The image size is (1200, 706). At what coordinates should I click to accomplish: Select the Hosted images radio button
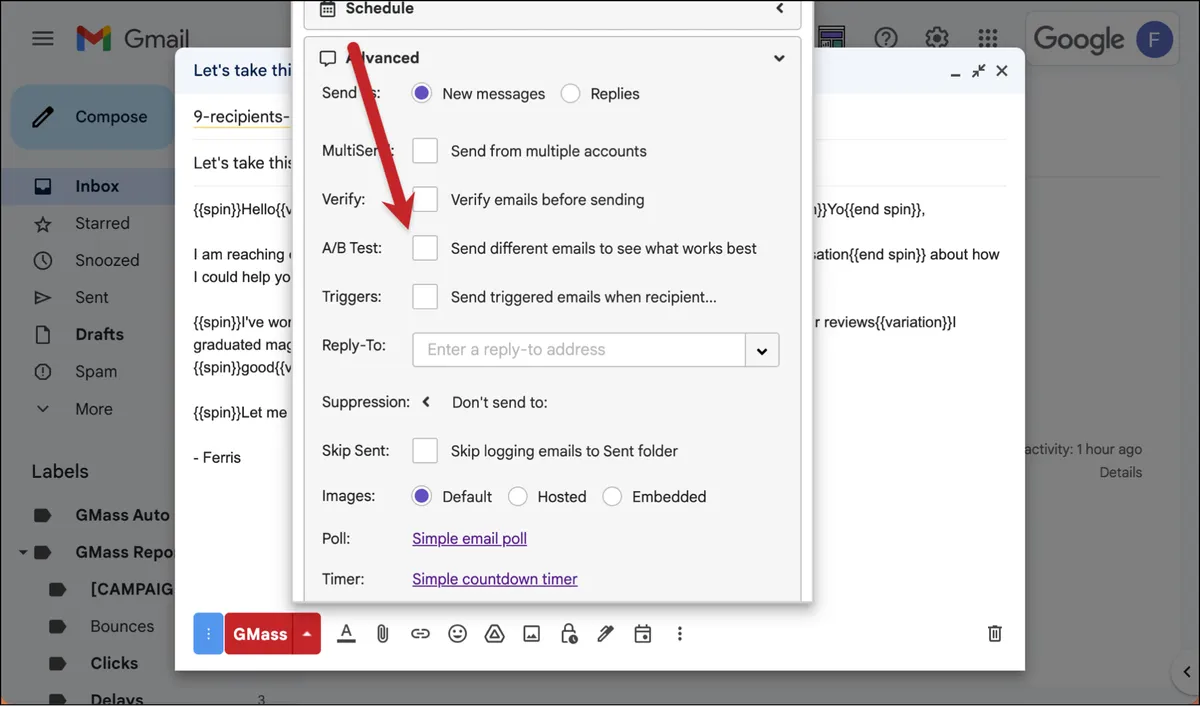pos(518,496)
